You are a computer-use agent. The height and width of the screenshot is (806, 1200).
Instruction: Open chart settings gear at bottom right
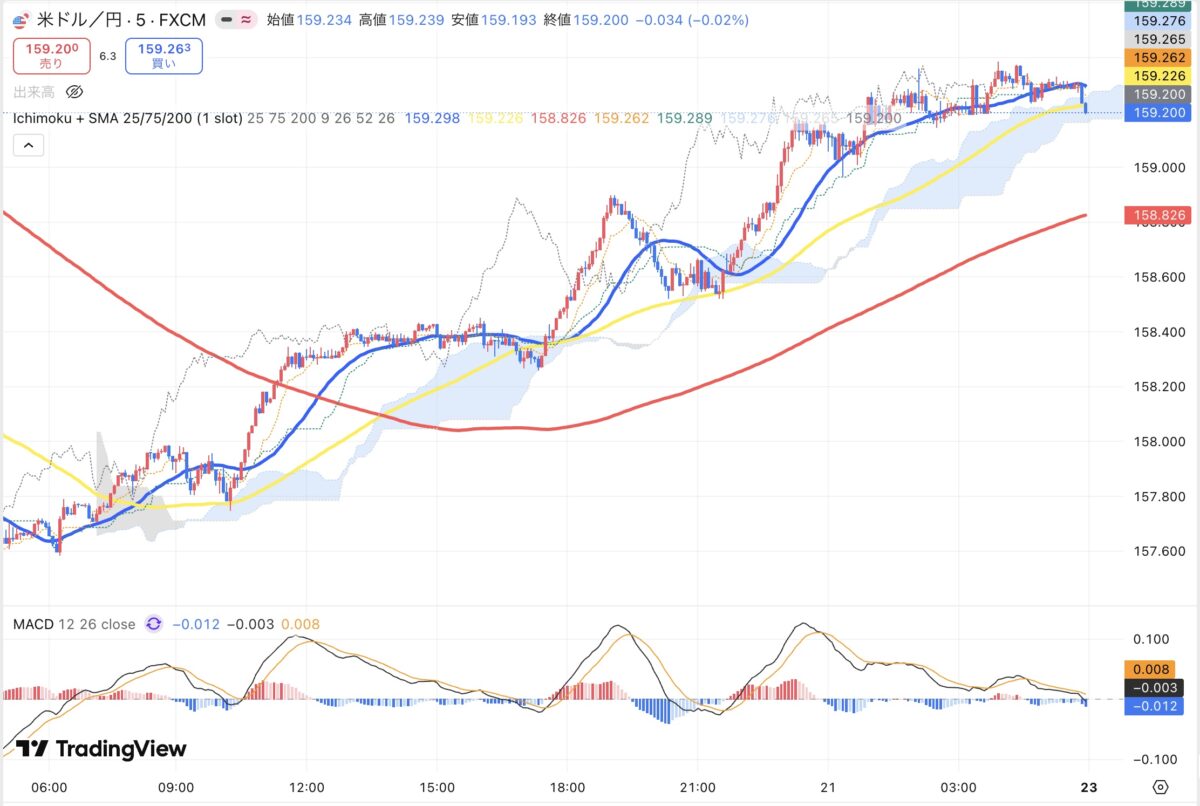[x=1160, y=787]
